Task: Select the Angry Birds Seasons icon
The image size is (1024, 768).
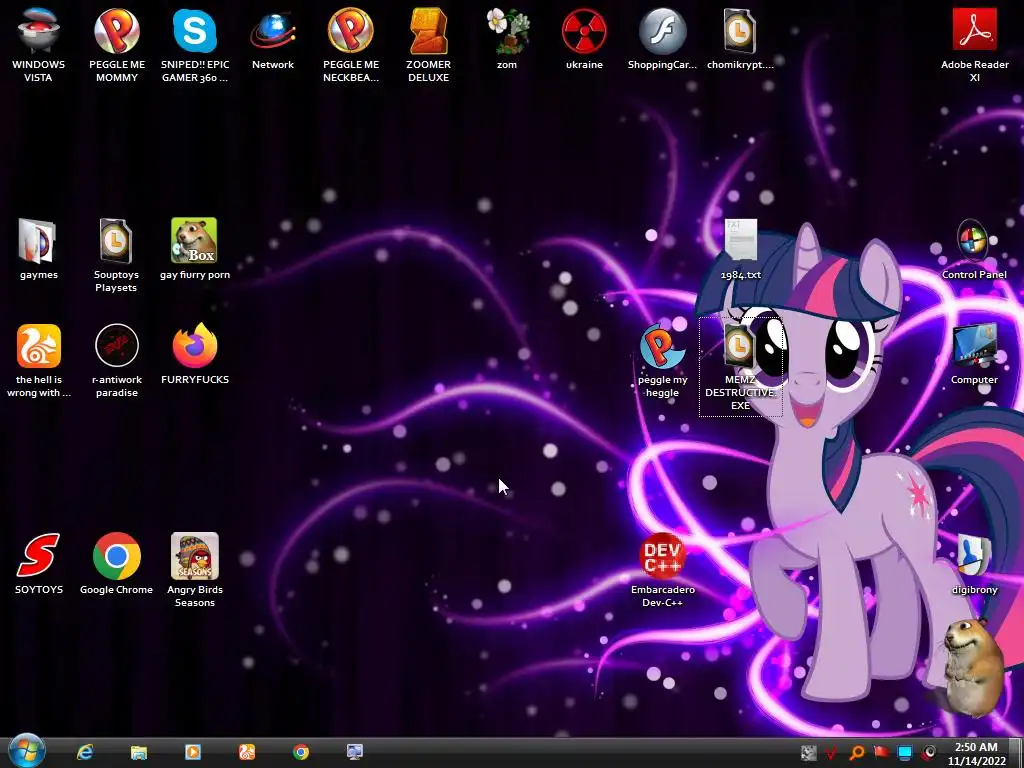Action: [x=195, y=570]
